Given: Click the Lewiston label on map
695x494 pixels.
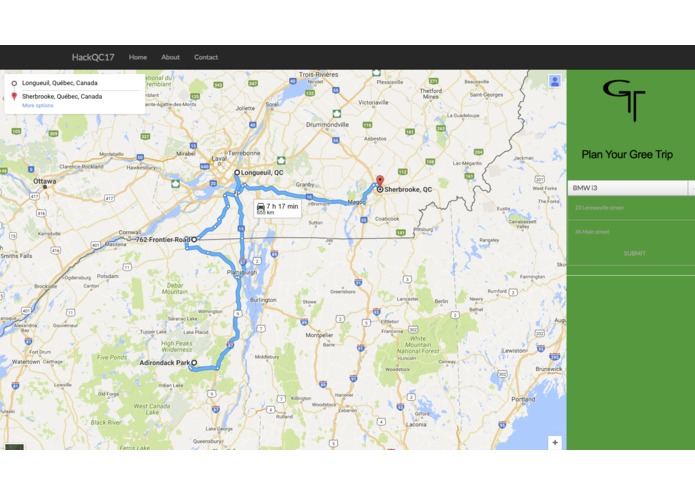Looking at the screenshot, I should (x=513, y=350).
